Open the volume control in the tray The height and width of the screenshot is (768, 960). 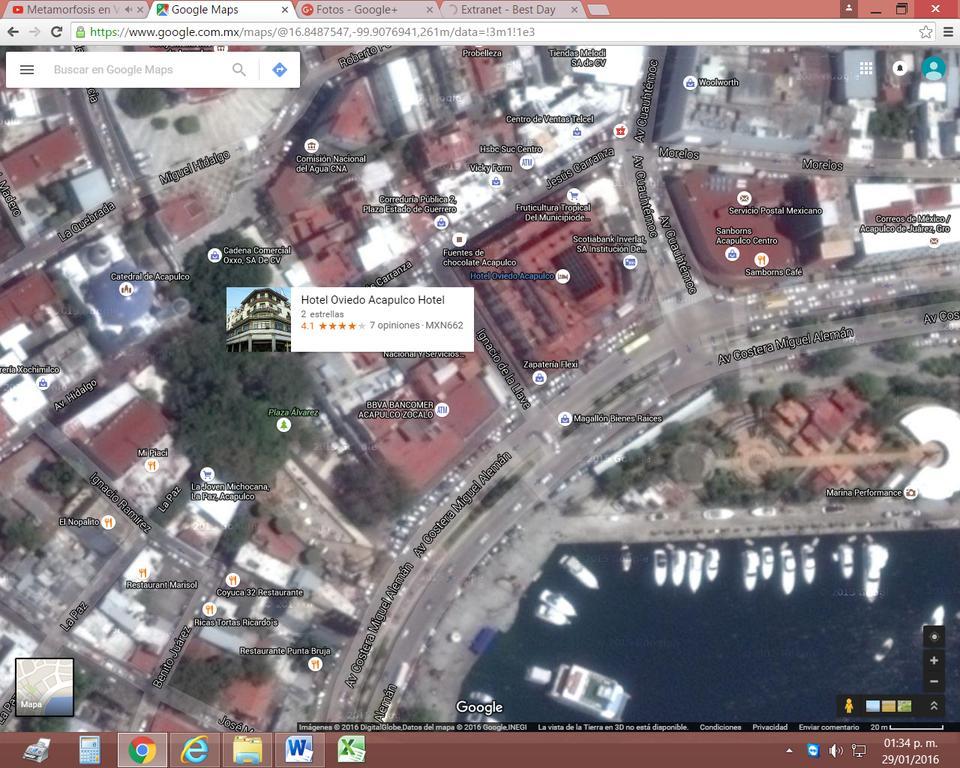[x=835, y=750]
